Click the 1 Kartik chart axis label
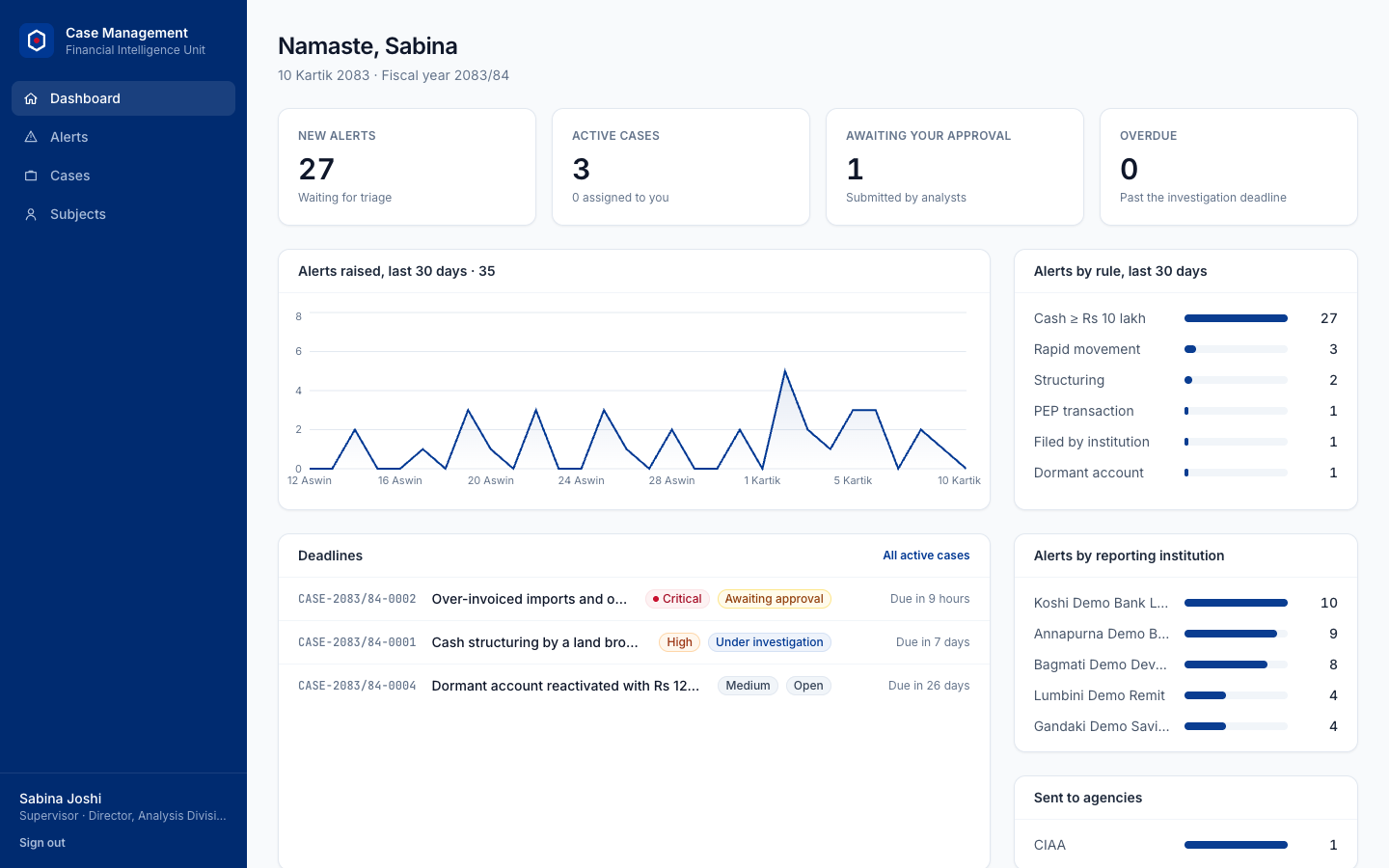 click(762, 480)
